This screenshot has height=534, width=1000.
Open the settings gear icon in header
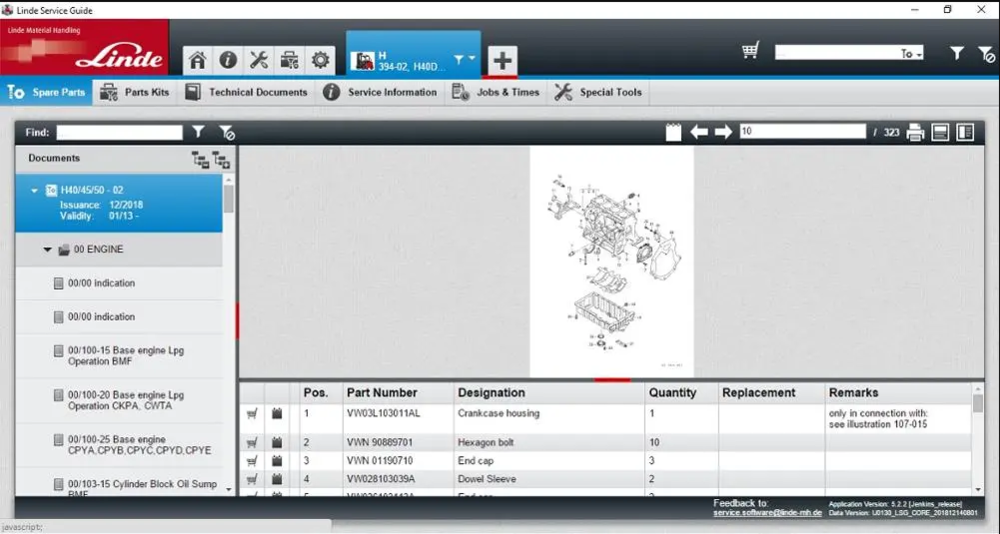point(320,60)
